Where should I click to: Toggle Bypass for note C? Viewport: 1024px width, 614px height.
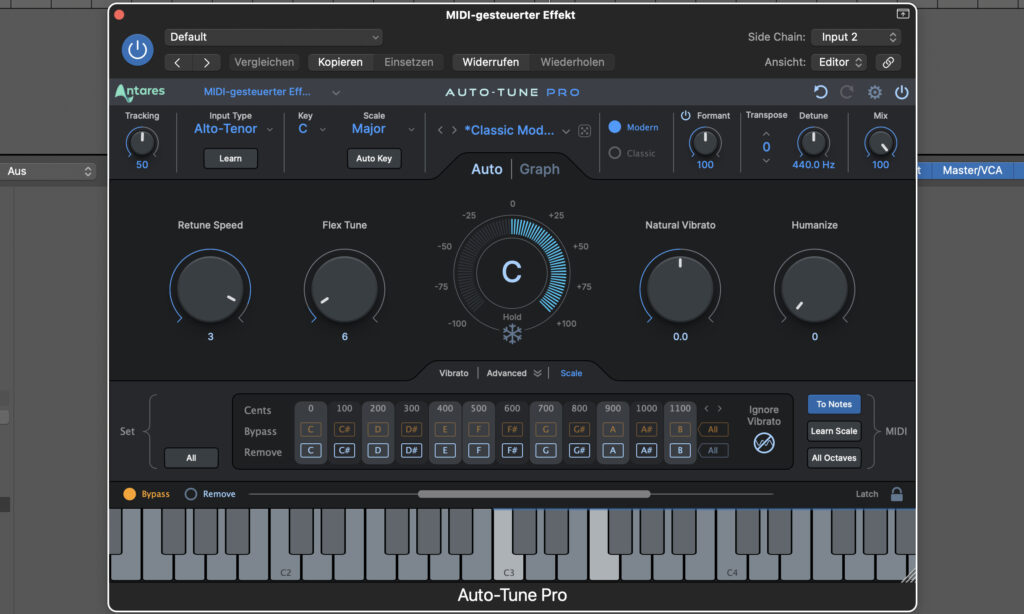point(311,429)
